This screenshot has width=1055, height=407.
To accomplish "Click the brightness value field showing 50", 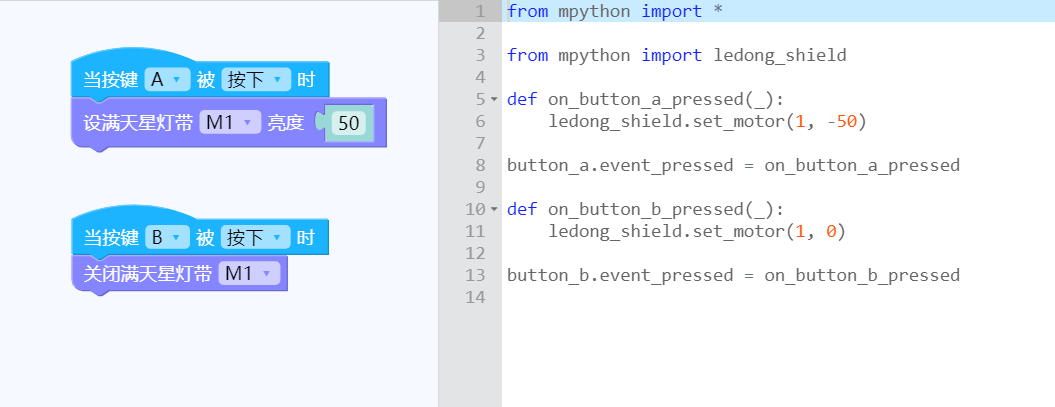I will click(349, 123).
